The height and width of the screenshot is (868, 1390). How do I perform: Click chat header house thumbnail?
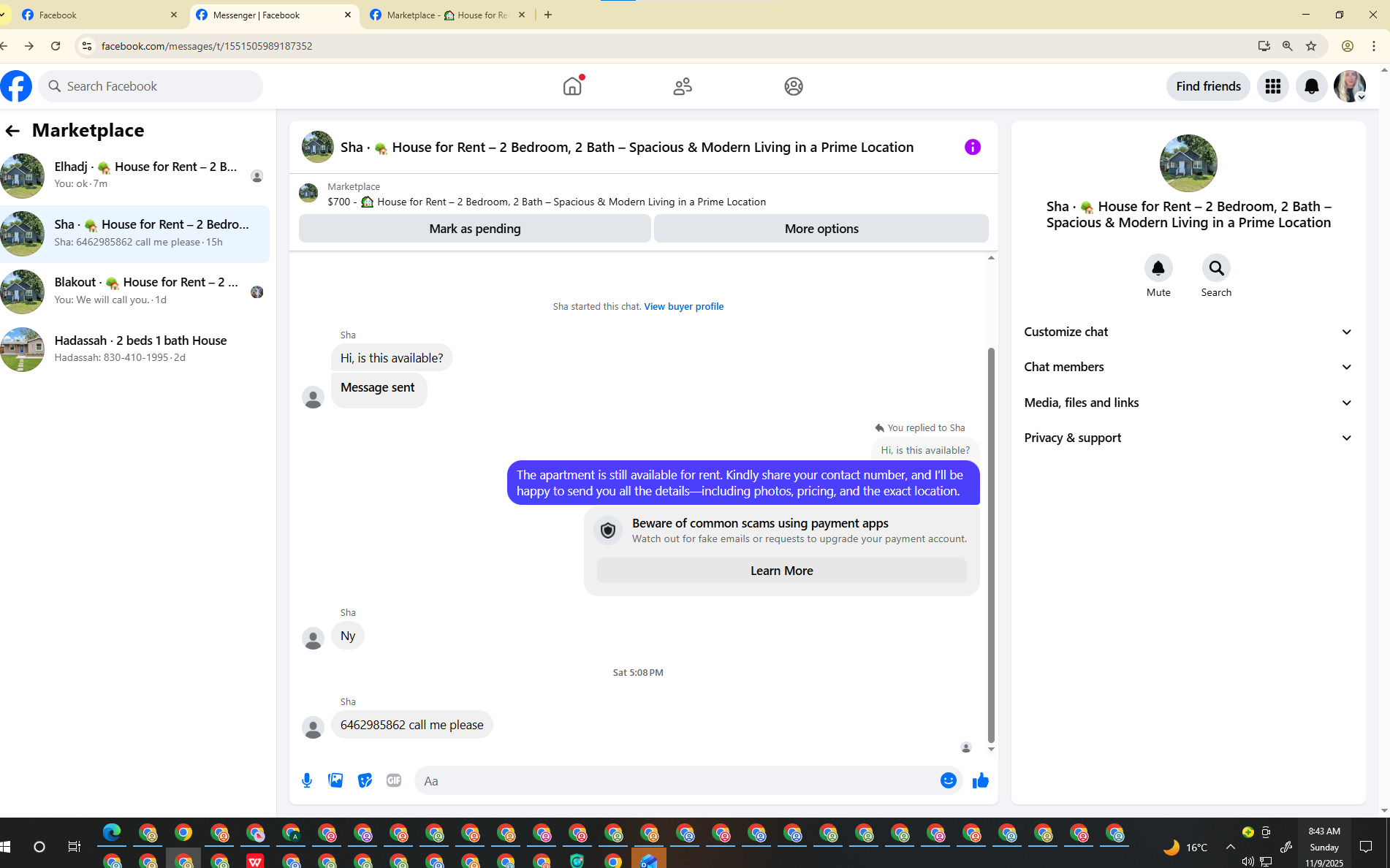[317, 147]
